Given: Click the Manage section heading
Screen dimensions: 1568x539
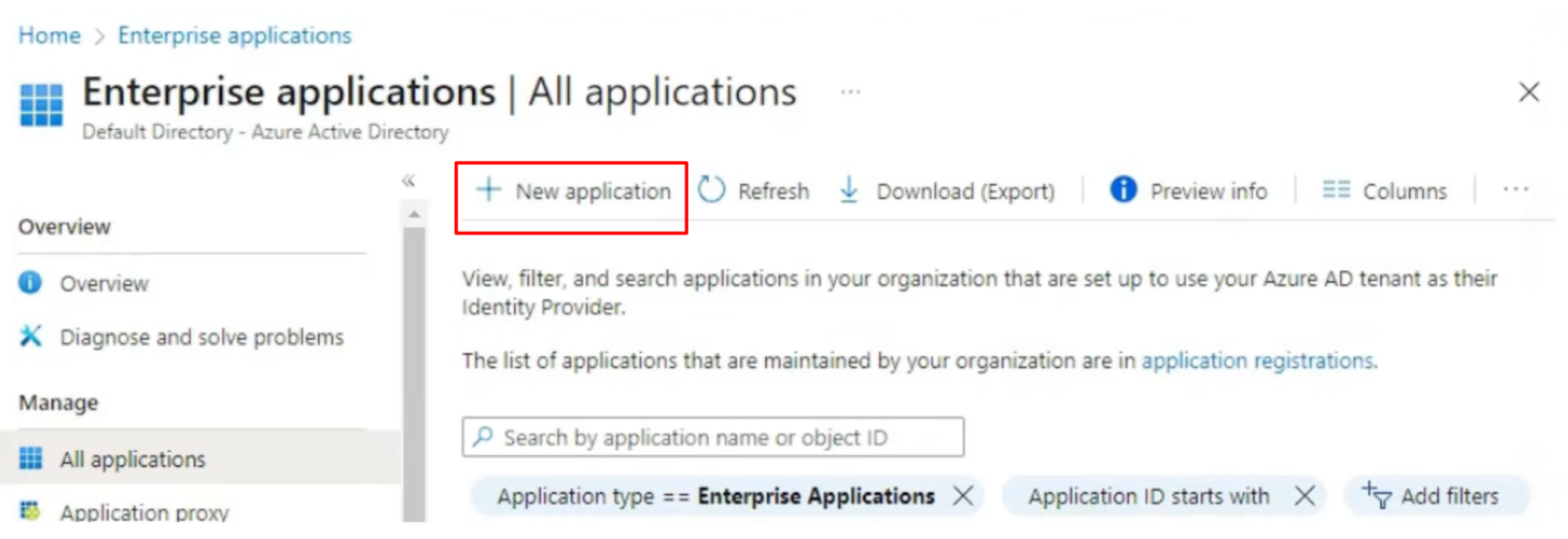Looking at the screenshot, I should point(59,402).
